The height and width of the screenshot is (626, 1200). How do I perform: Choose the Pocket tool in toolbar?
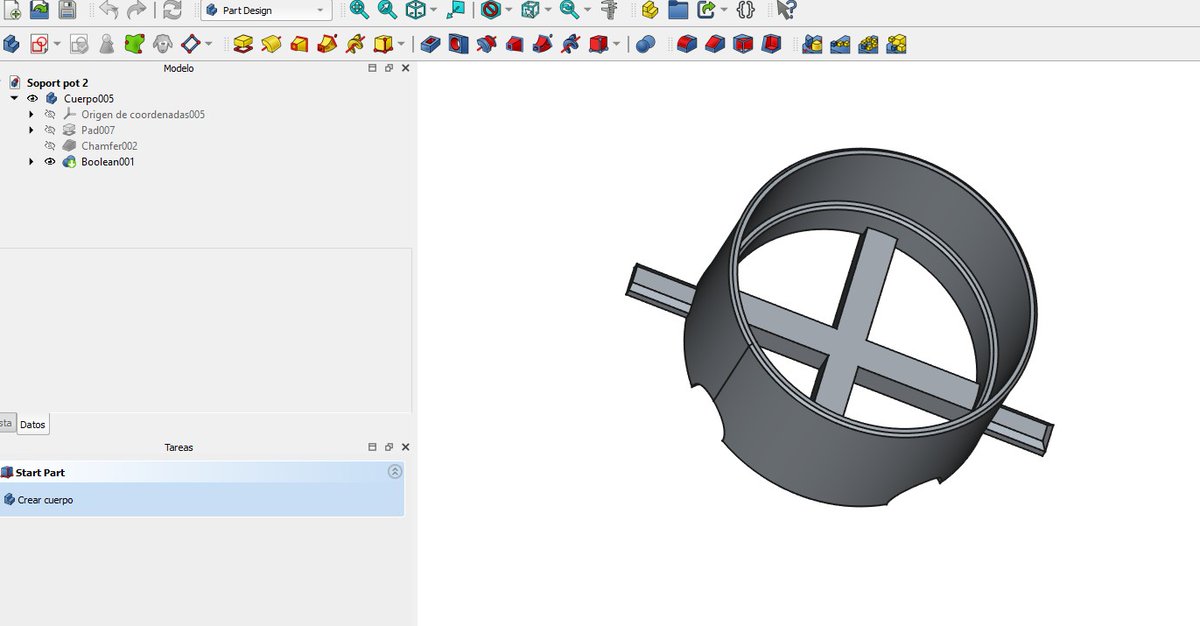430,44
